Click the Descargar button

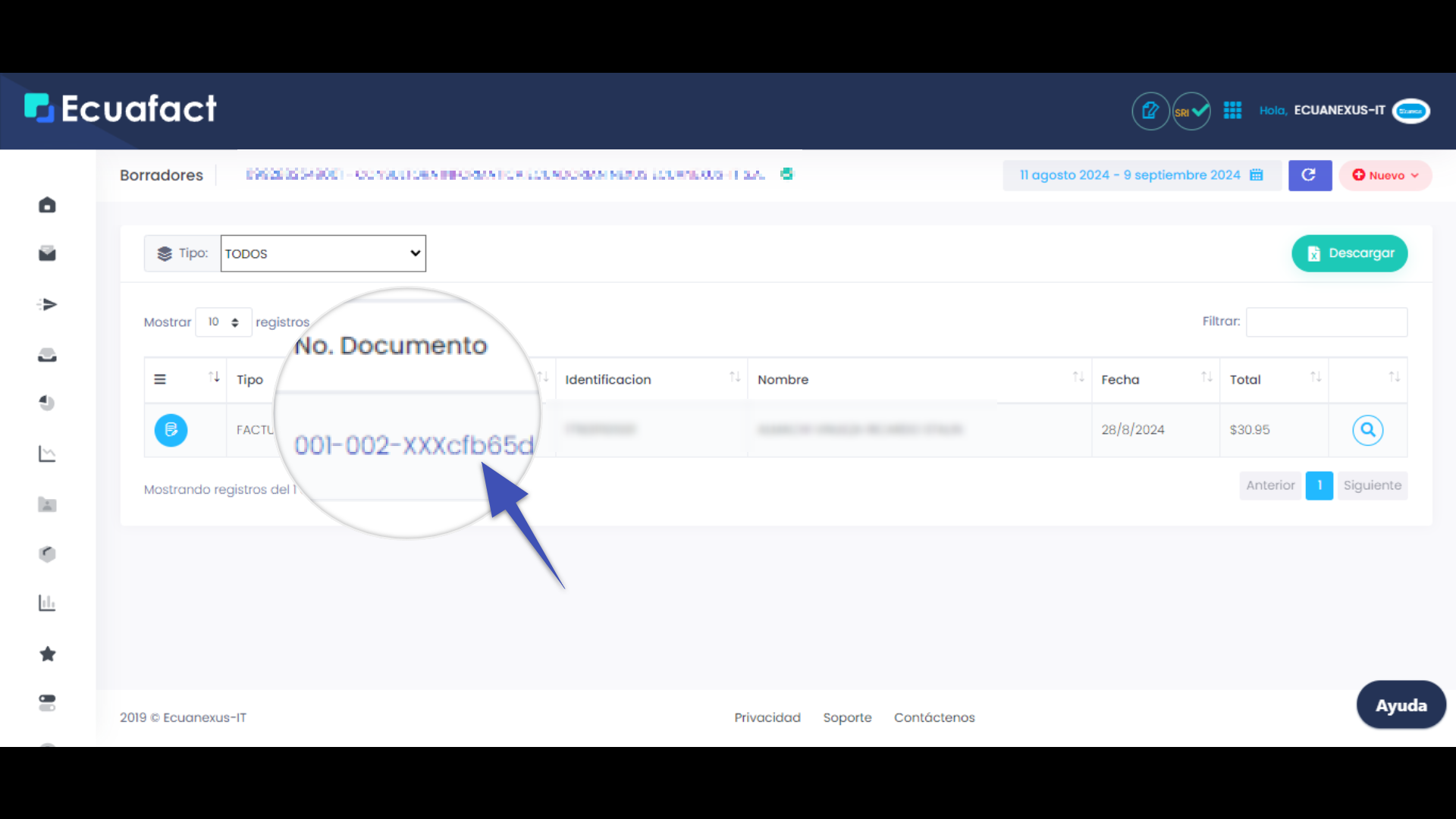[x=1349, y=253]
